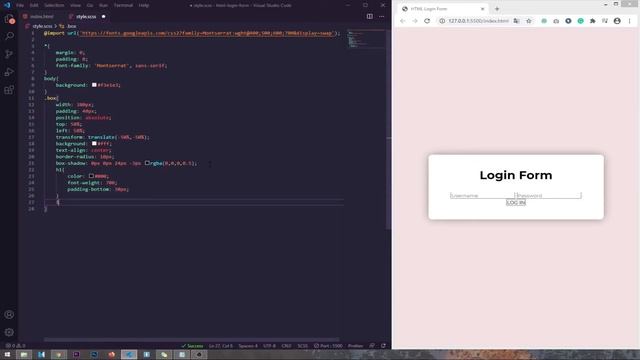
Task: Click the Port 5500 Live Server button
Action: 328,346
